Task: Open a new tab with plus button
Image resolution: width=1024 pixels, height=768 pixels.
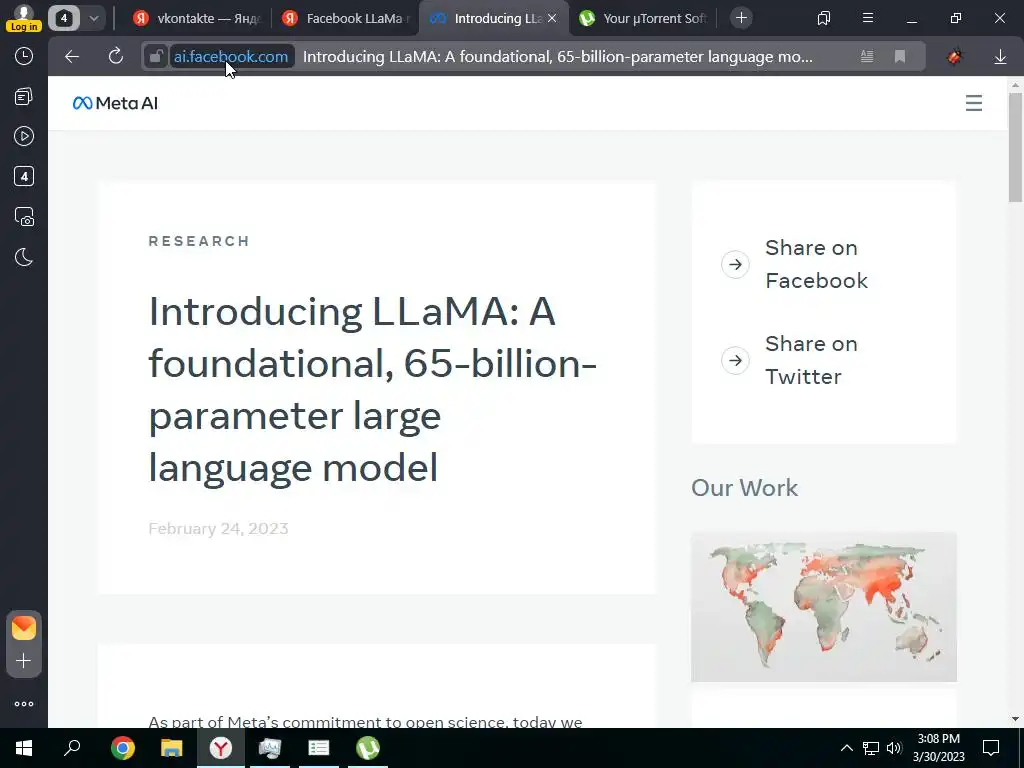Action: pyautogui.click(x=741, y=18)
